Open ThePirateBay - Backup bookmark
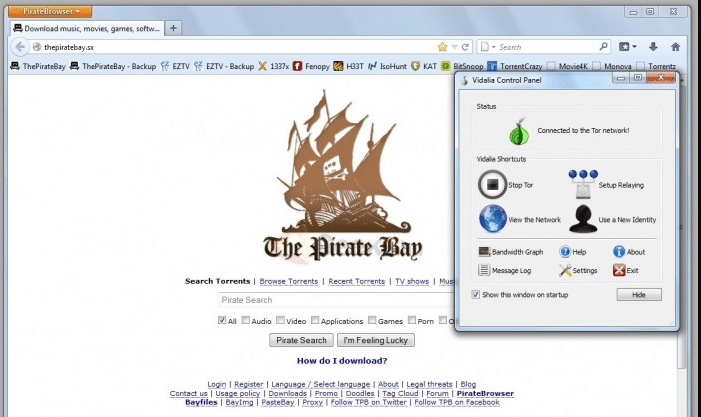Image resolution: width=701 pixels, height=417 pixels. [113, 66]
